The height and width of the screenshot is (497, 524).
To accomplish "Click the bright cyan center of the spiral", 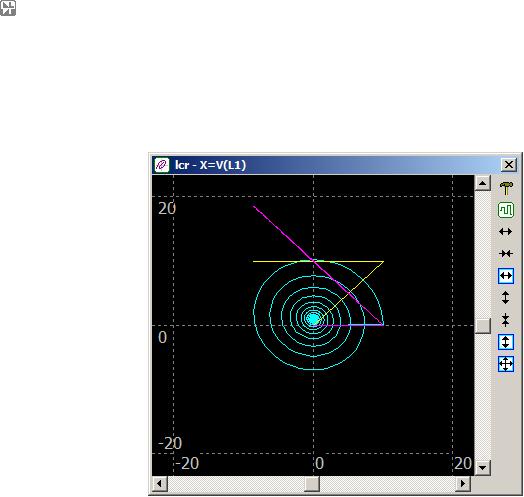I will (313, 319).
